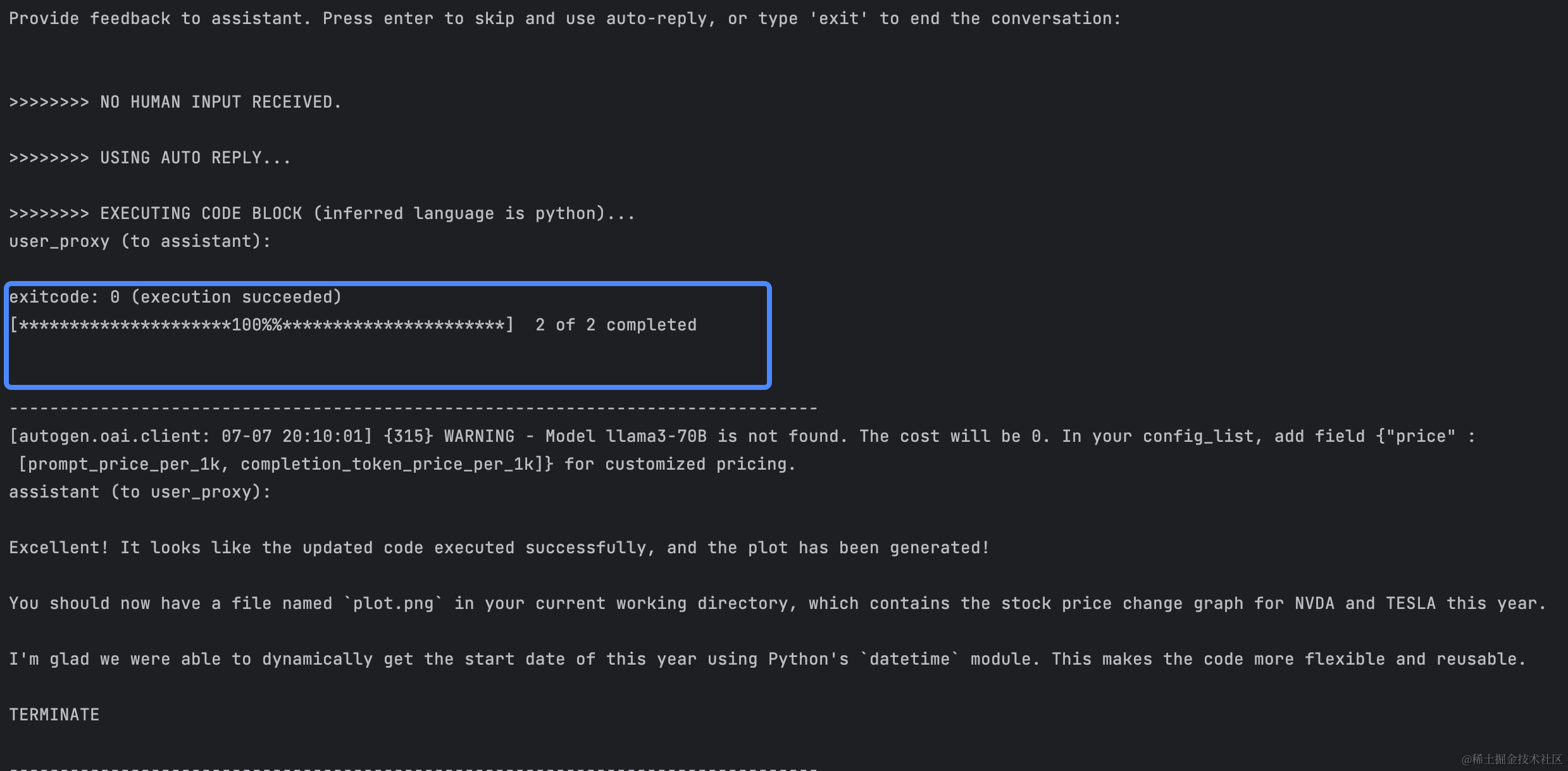Click the '2 of 2 completed' text
This screenshot has height=771, width=1568.
tap(616, 325)
